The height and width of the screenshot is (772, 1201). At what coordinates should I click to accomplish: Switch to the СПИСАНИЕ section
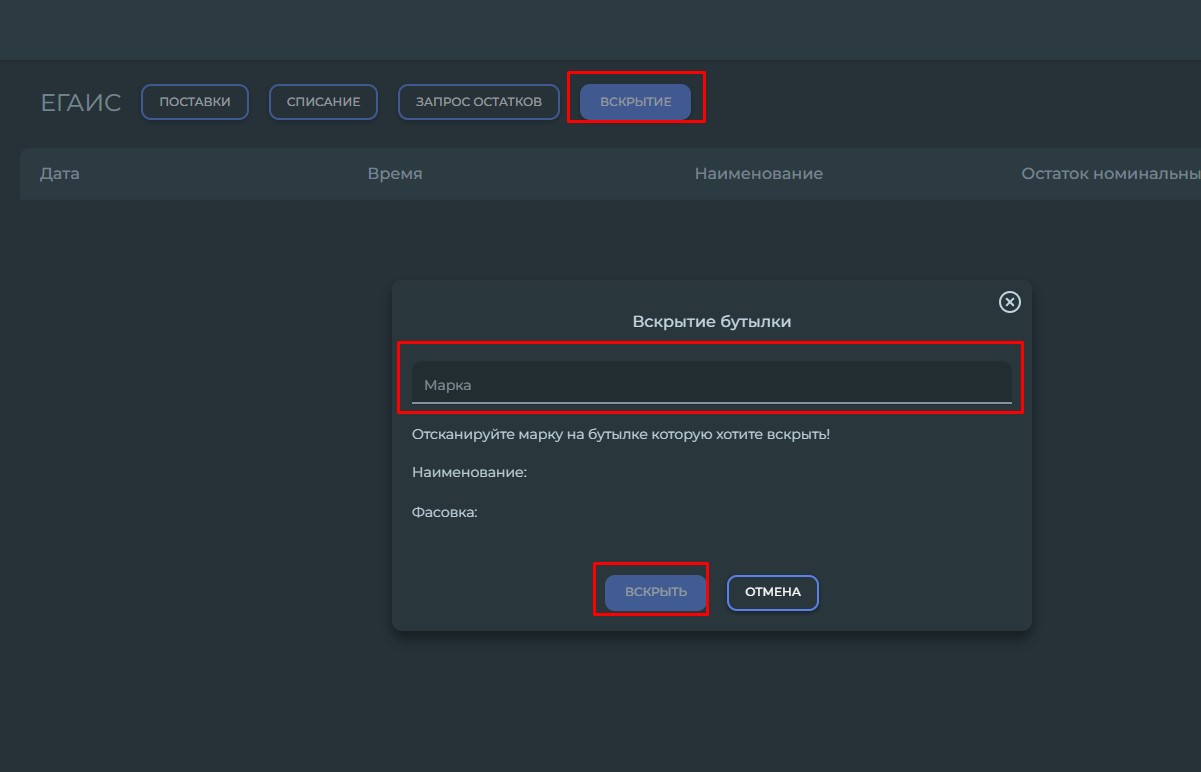(x=323, y=102)
